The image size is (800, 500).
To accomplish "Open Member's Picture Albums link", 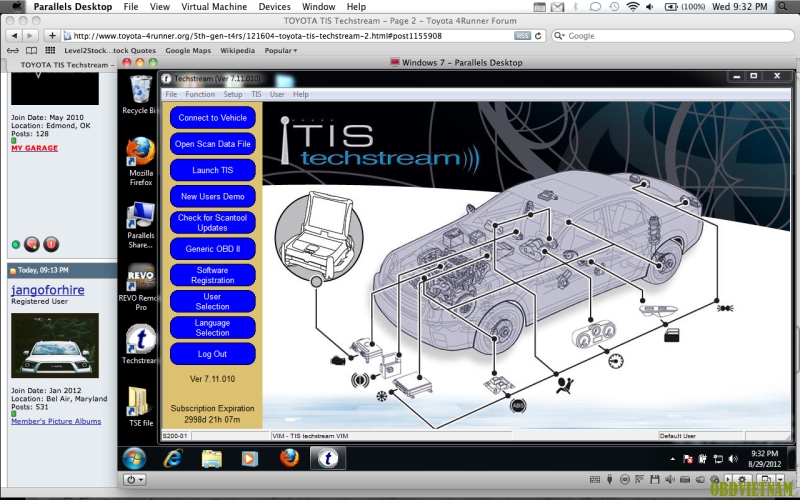I will (56, 421).
